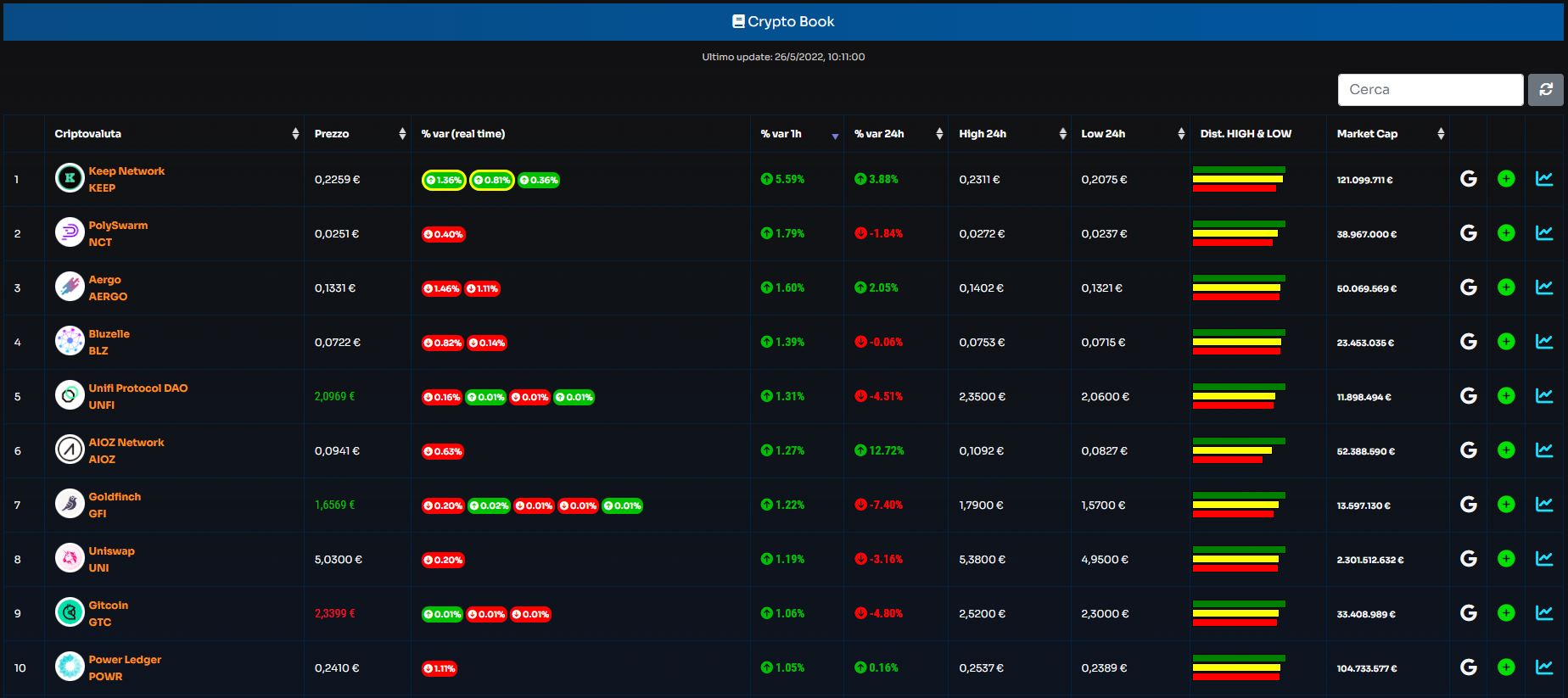Select Uniswap price 5,0300 €
Viewport: 1568px width, 698px height.
(x=338, y=559)
